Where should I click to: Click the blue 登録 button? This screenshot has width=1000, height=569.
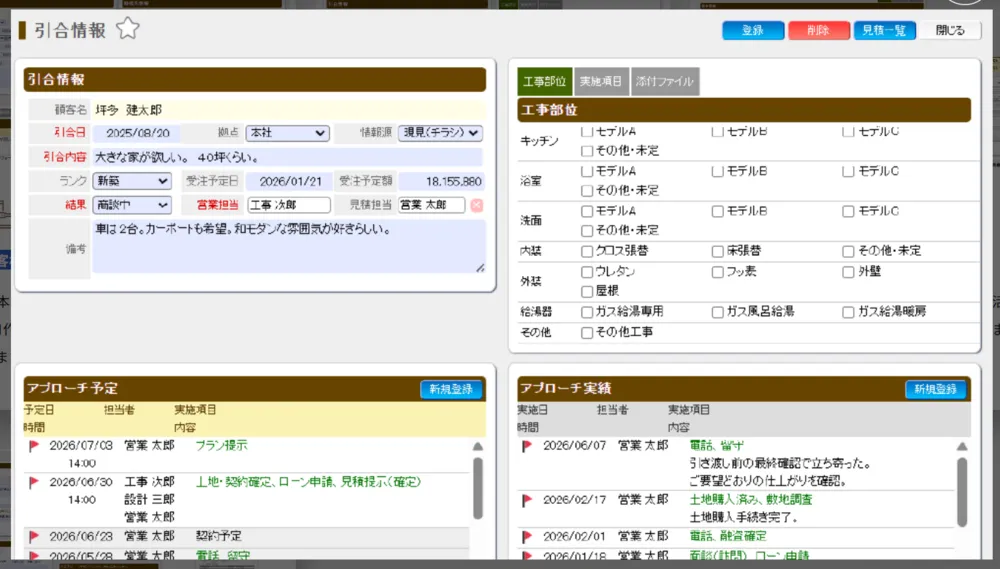(x=753, y=30)
